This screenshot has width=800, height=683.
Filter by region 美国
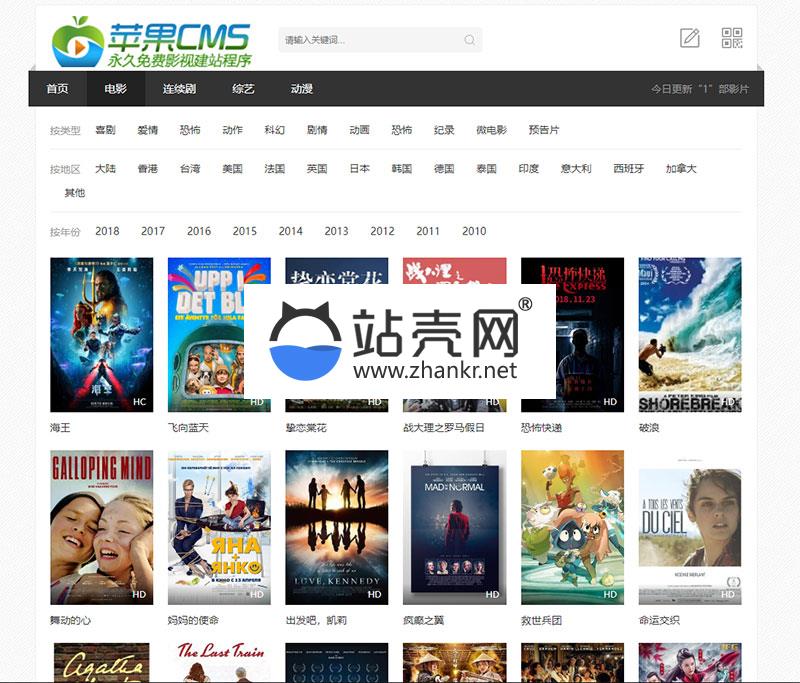click(x=233, y=169)
